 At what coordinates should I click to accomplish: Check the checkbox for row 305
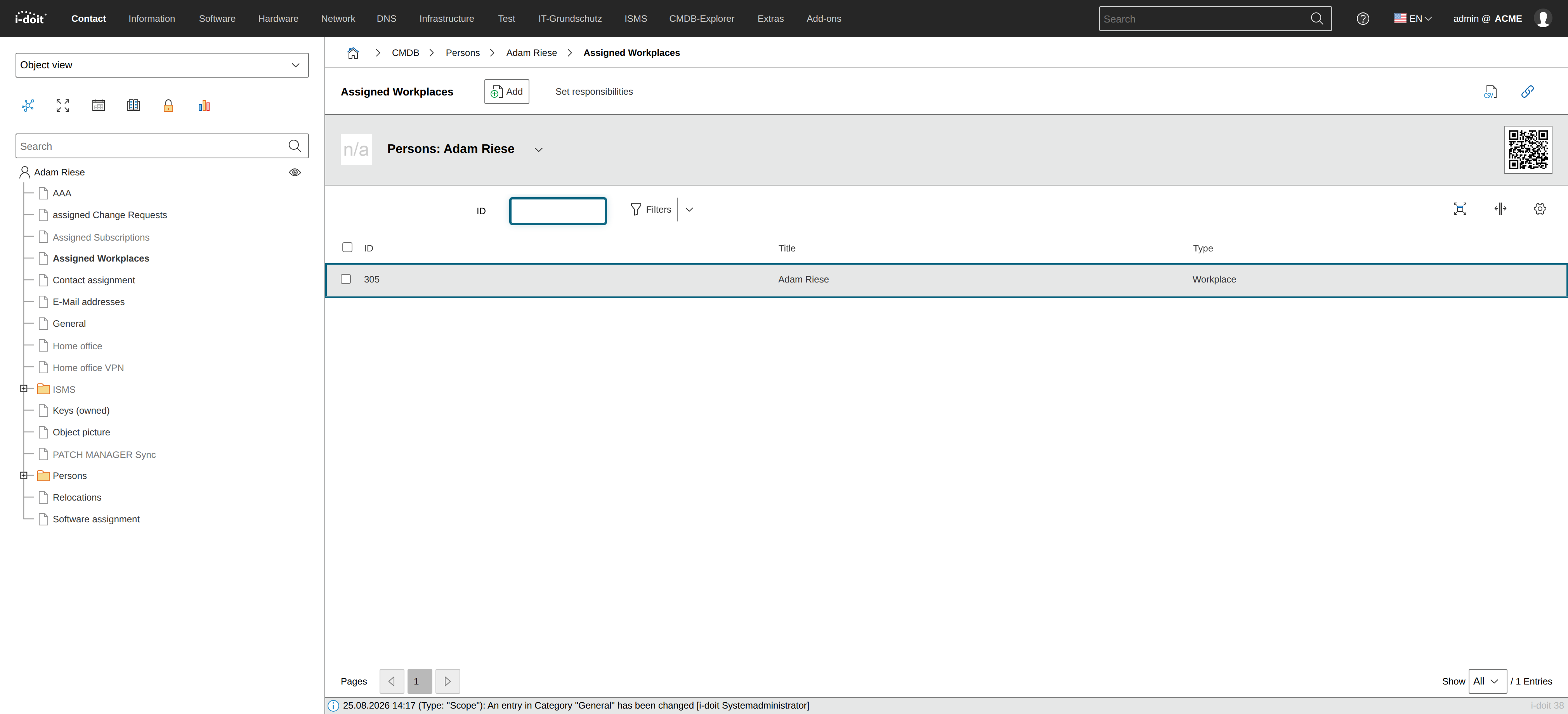click(346, 279)
